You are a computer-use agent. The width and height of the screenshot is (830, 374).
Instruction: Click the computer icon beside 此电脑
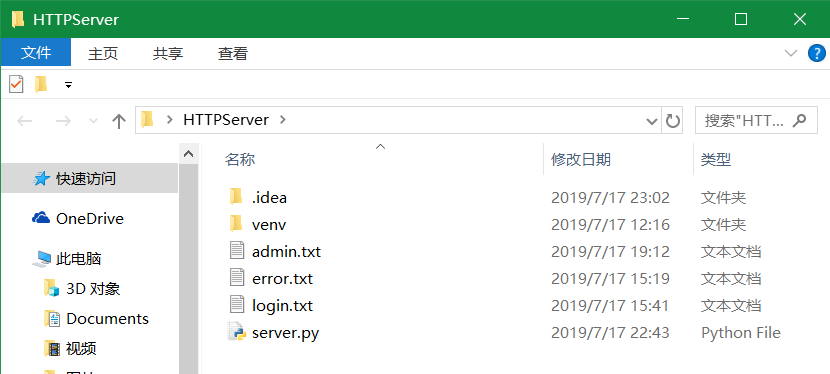coord(42,259)
